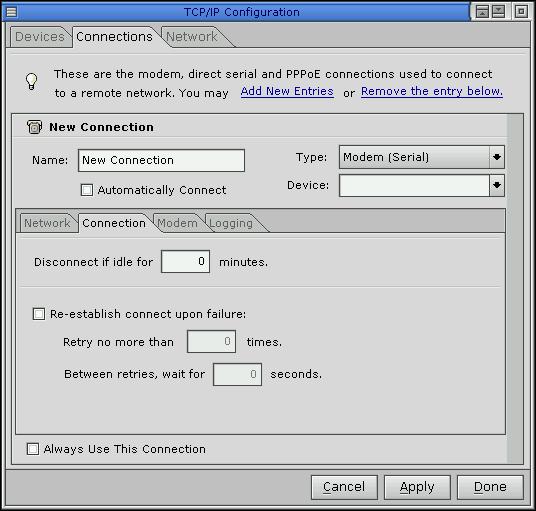Check Always Use This Connection
This screenshot has width=536, height=511.
coord(33,449)
